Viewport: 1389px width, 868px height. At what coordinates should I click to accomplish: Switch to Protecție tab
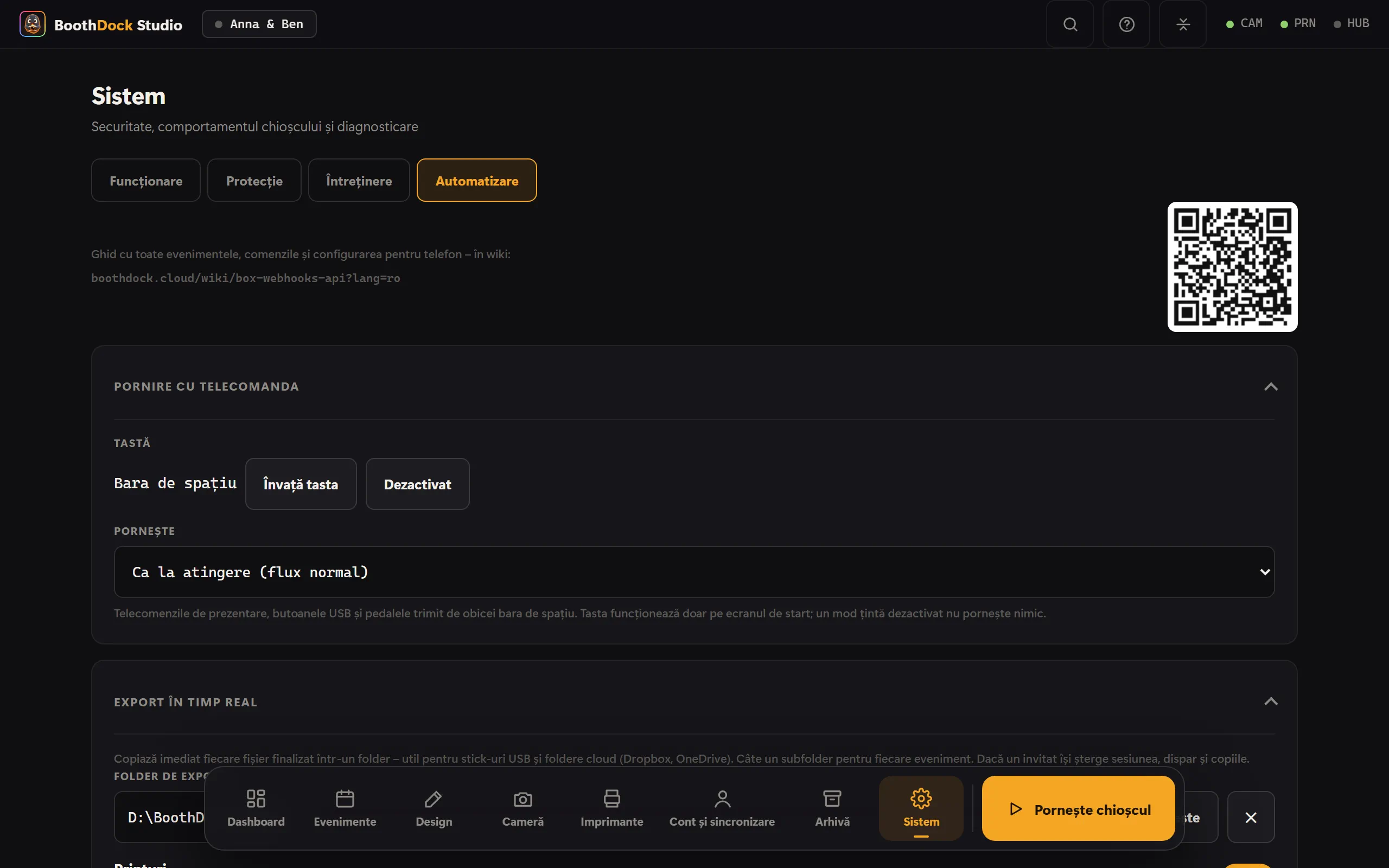(x=254, y=180)
